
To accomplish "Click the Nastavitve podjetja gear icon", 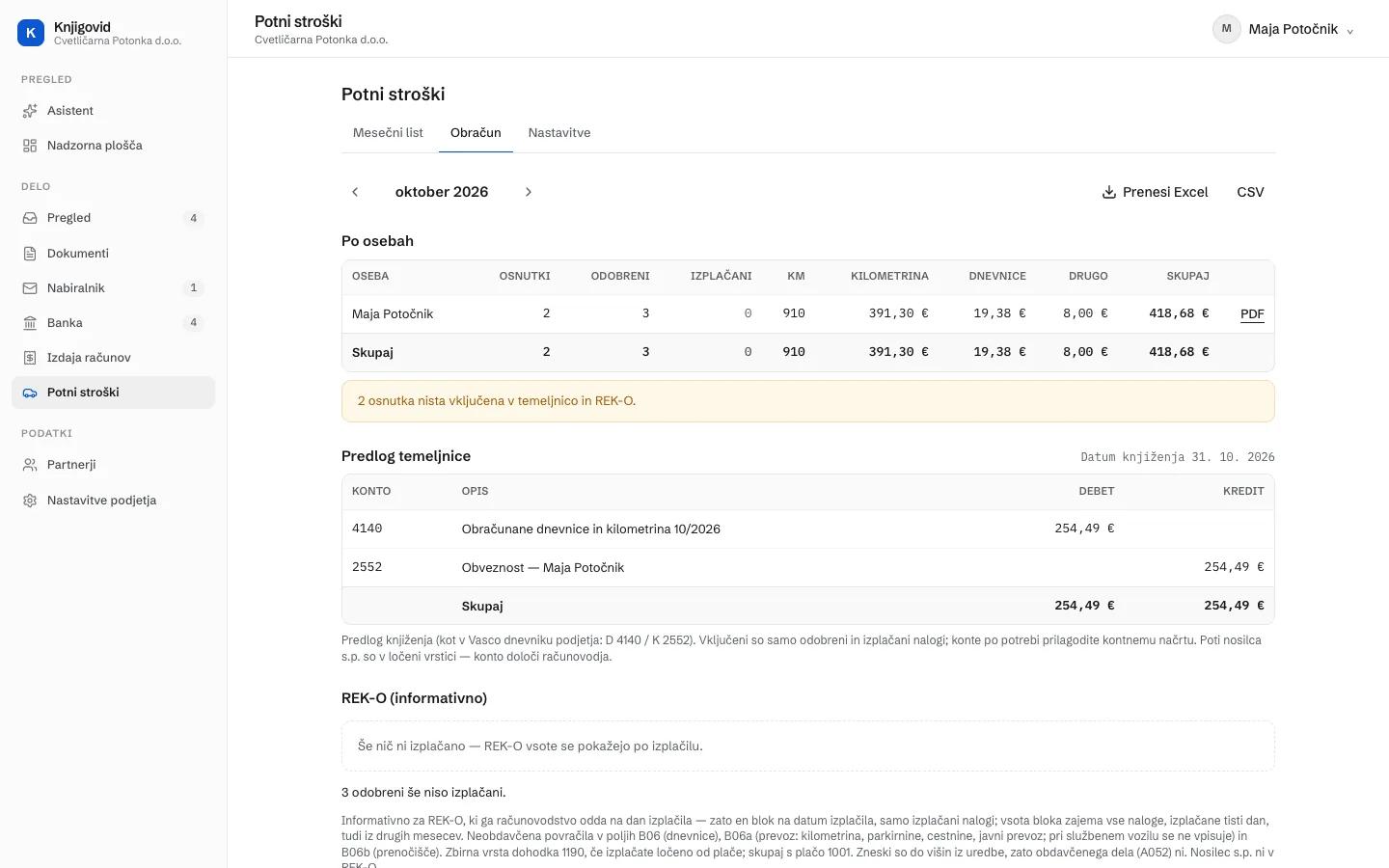I will [x=30, y=501].
